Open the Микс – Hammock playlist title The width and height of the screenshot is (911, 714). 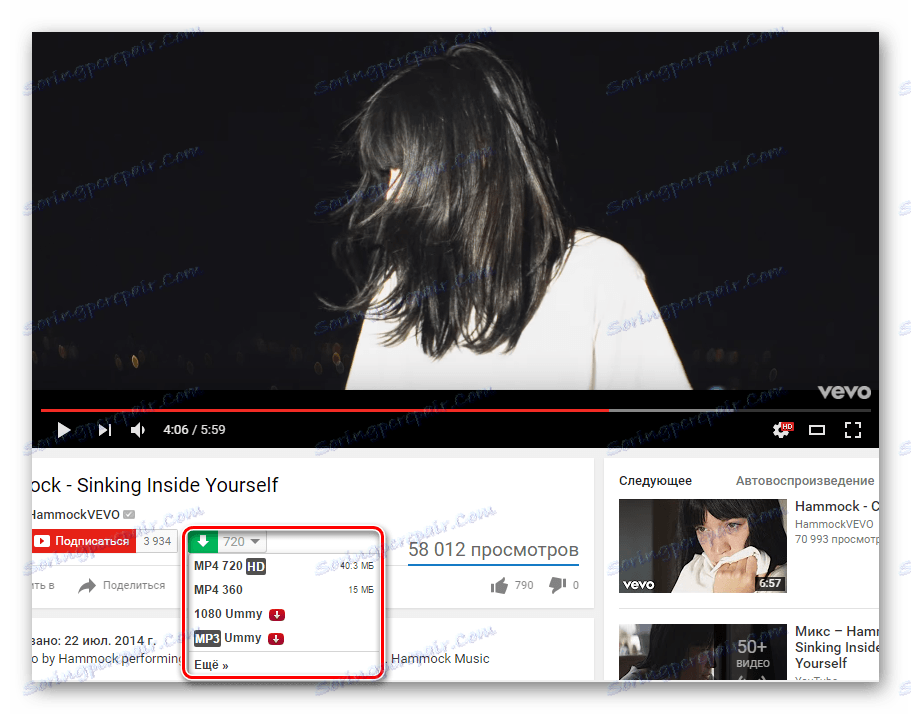pyautogui.click(x=837, y=647)
